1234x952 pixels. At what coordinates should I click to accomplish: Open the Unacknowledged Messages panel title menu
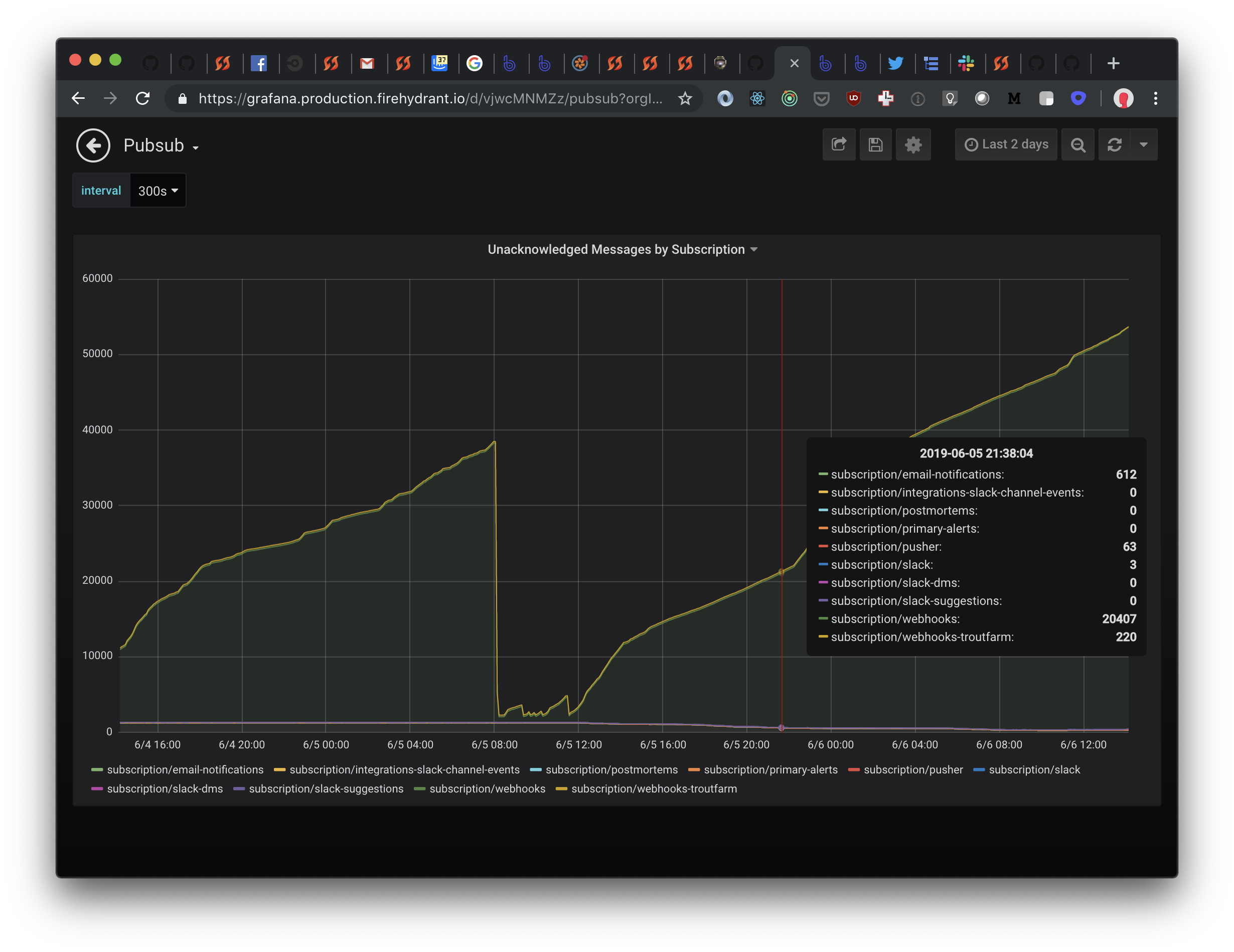pyautogui.click(x=622, y=249)
